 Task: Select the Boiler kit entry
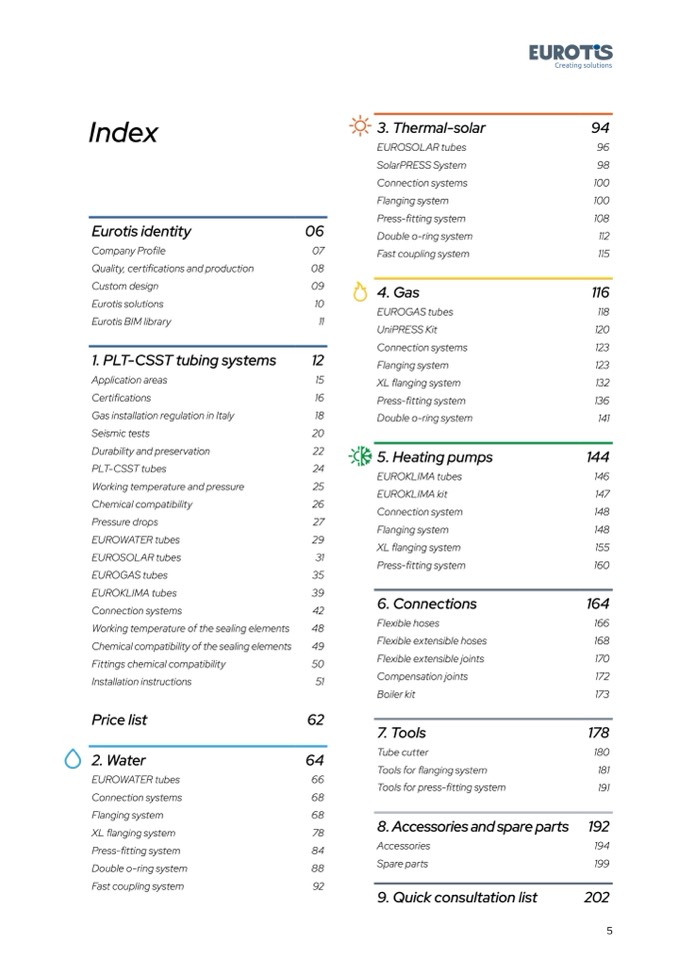click(396, 694)
